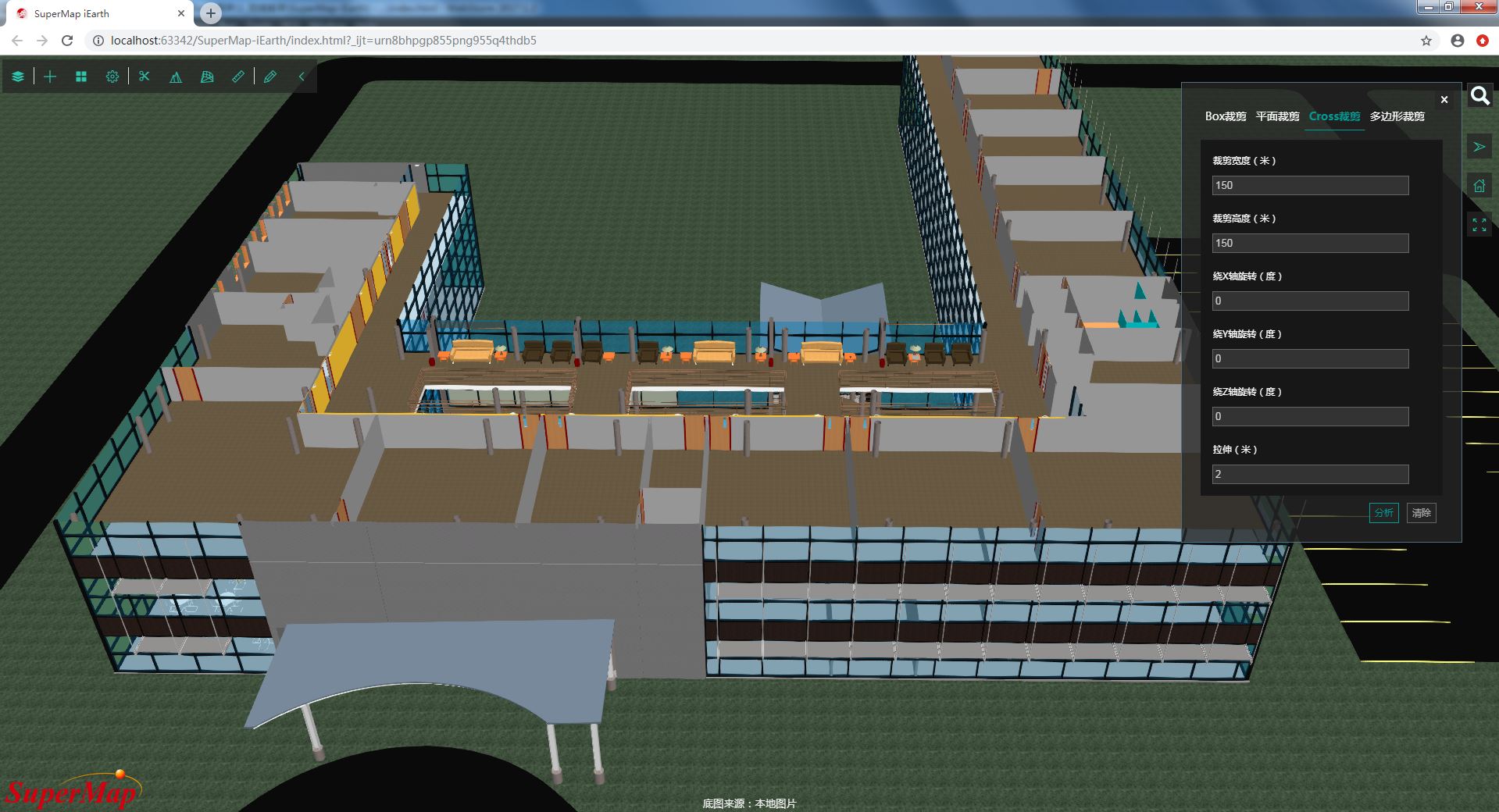Viewport: 1499px width, 812px height.
Task: Go forward in browser history
Action: [42, 41]
